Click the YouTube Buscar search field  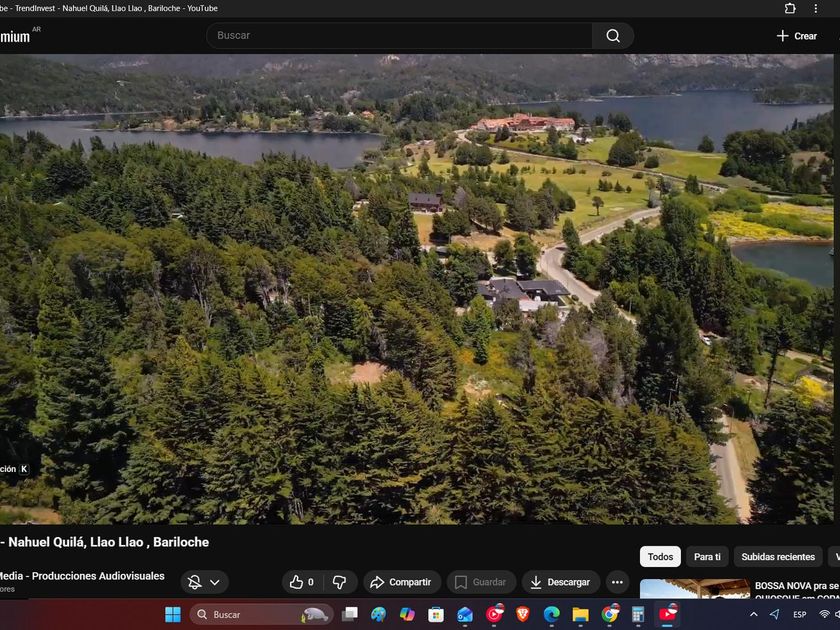(x=400, y=36)
